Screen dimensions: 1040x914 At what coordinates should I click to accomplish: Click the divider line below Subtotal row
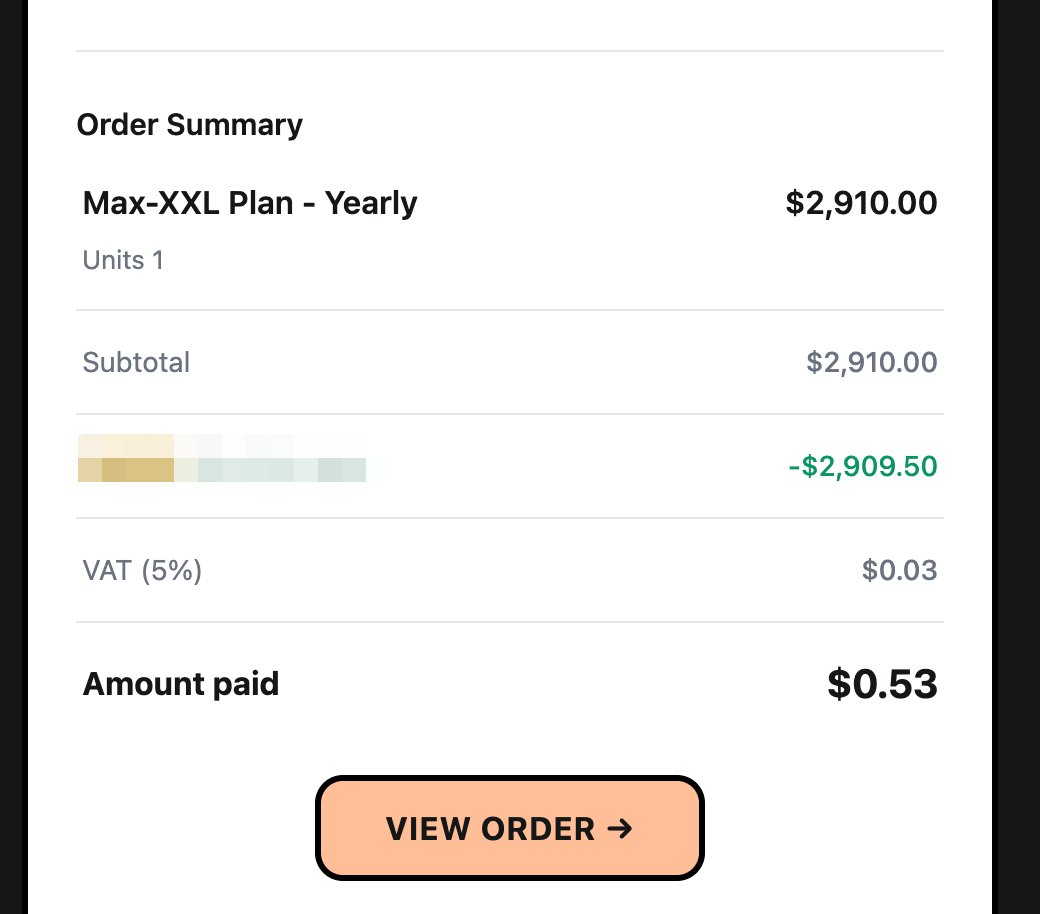pos(509,414)
